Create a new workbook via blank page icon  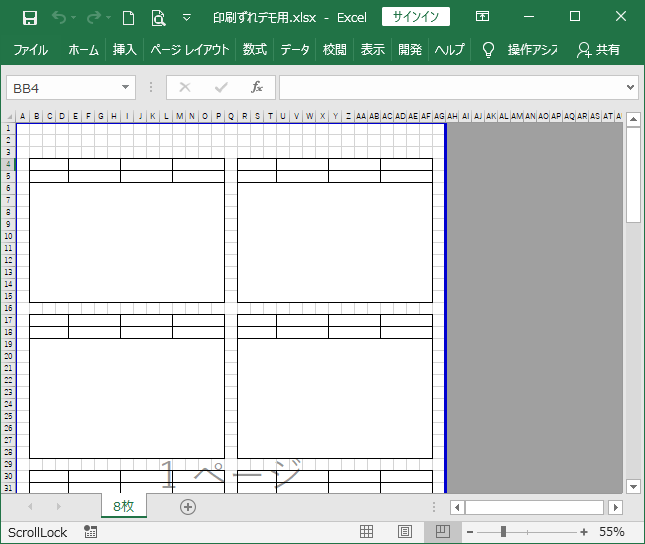(x=128, y=18)
